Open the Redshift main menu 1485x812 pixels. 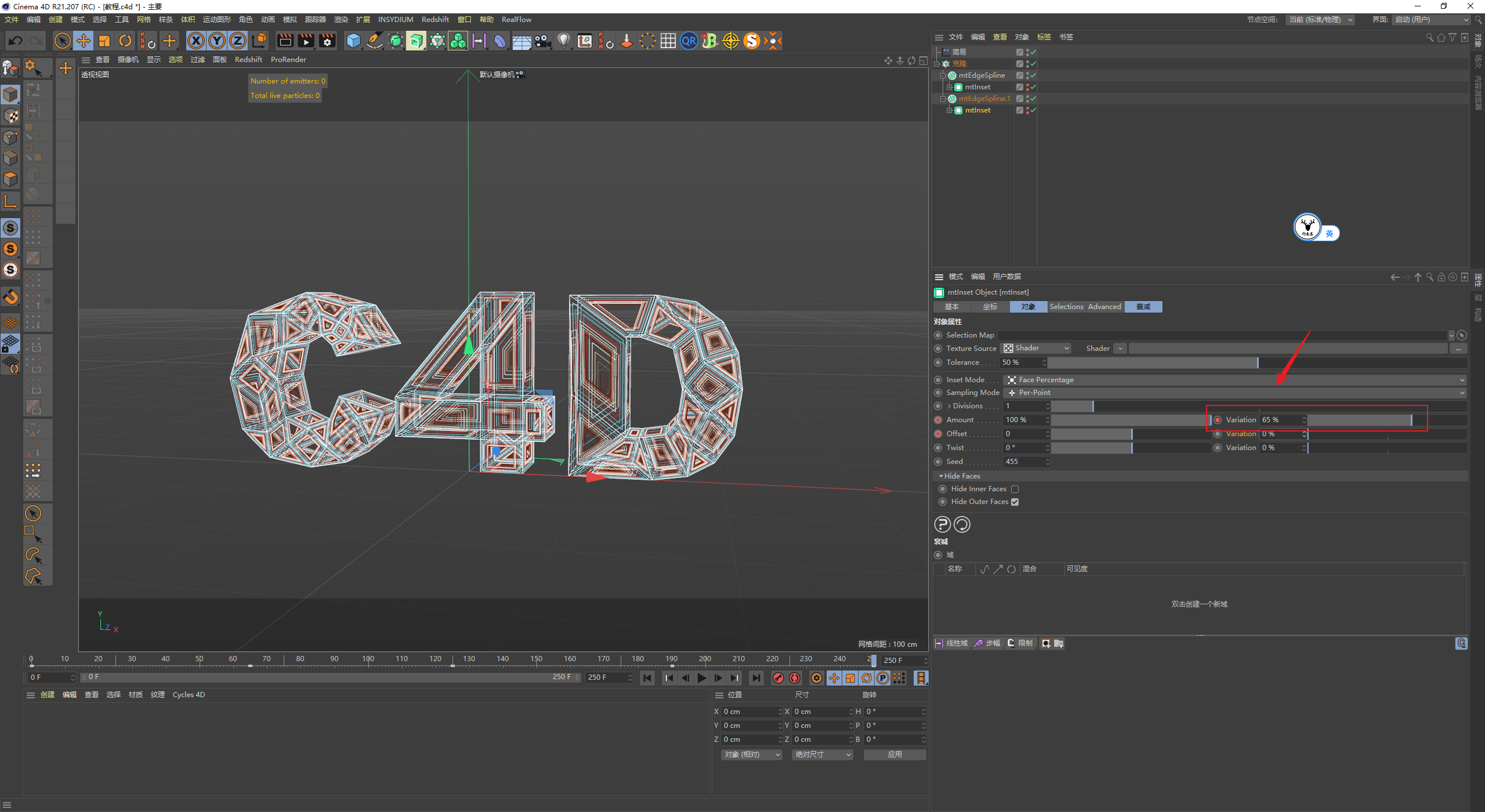click(x=435, y=20)
